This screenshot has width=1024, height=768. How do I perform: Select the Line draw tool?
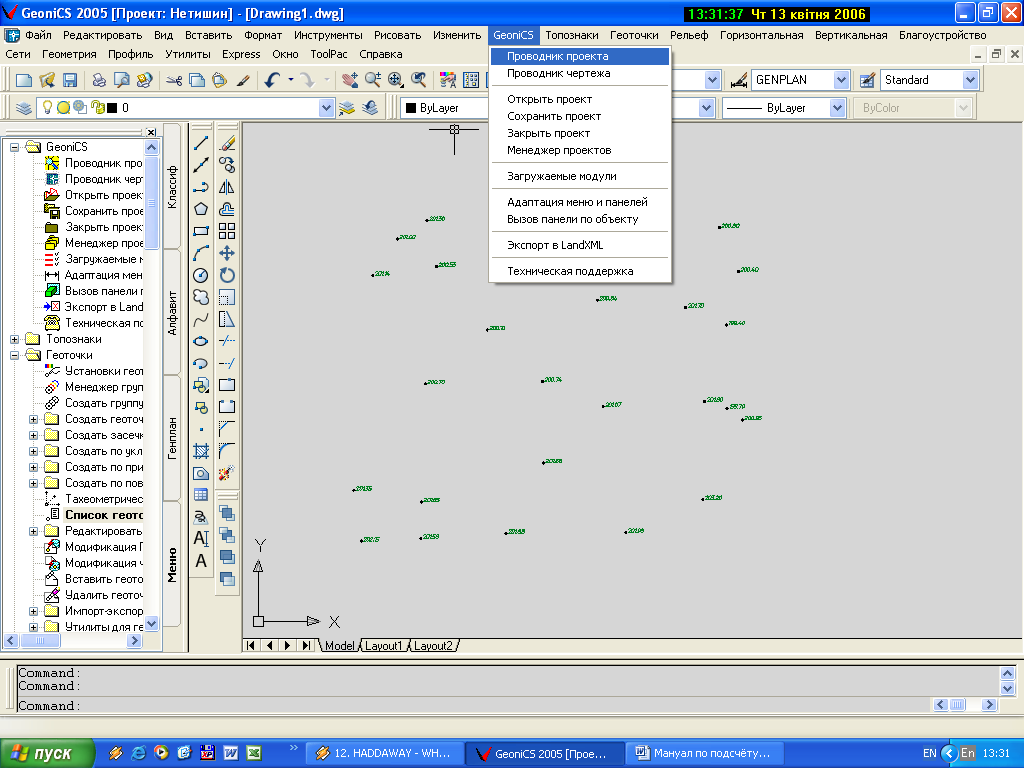(201, 143)
